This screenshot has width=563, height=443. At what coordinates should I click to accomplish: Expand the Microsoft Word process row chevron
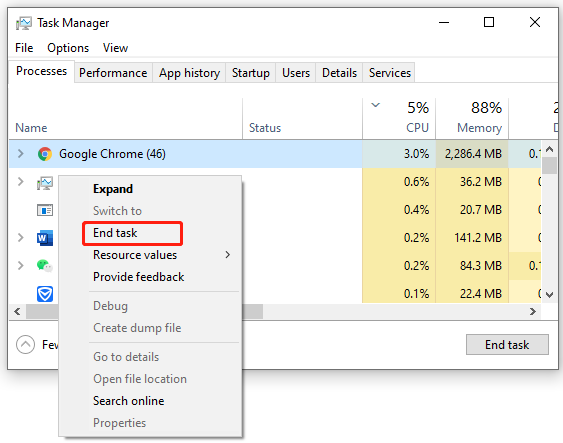[x=21, y=237]
